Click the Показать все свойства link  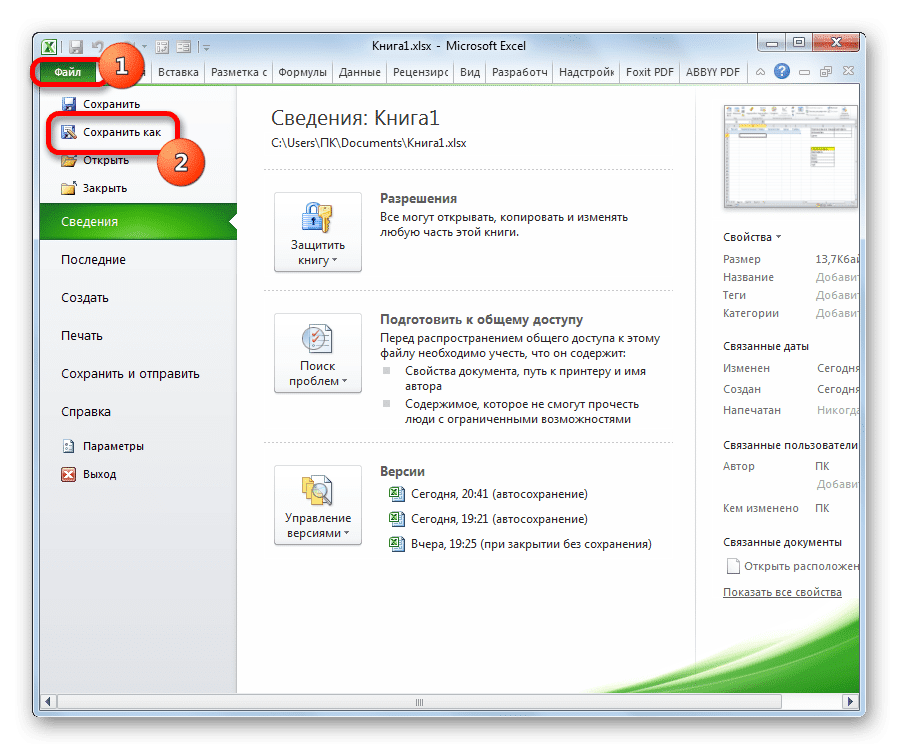coord(782,591)
